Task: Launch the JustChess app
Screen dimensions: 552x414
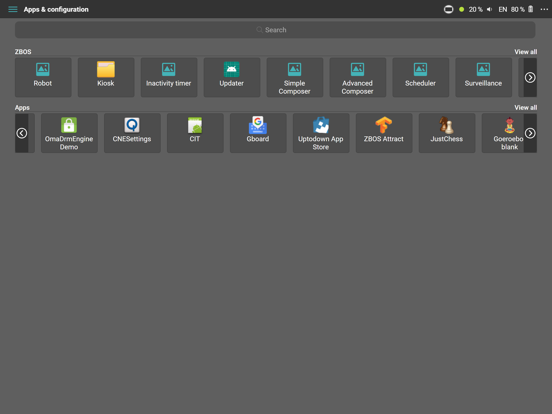Action: pyautogui.click(x=447, y=133)
